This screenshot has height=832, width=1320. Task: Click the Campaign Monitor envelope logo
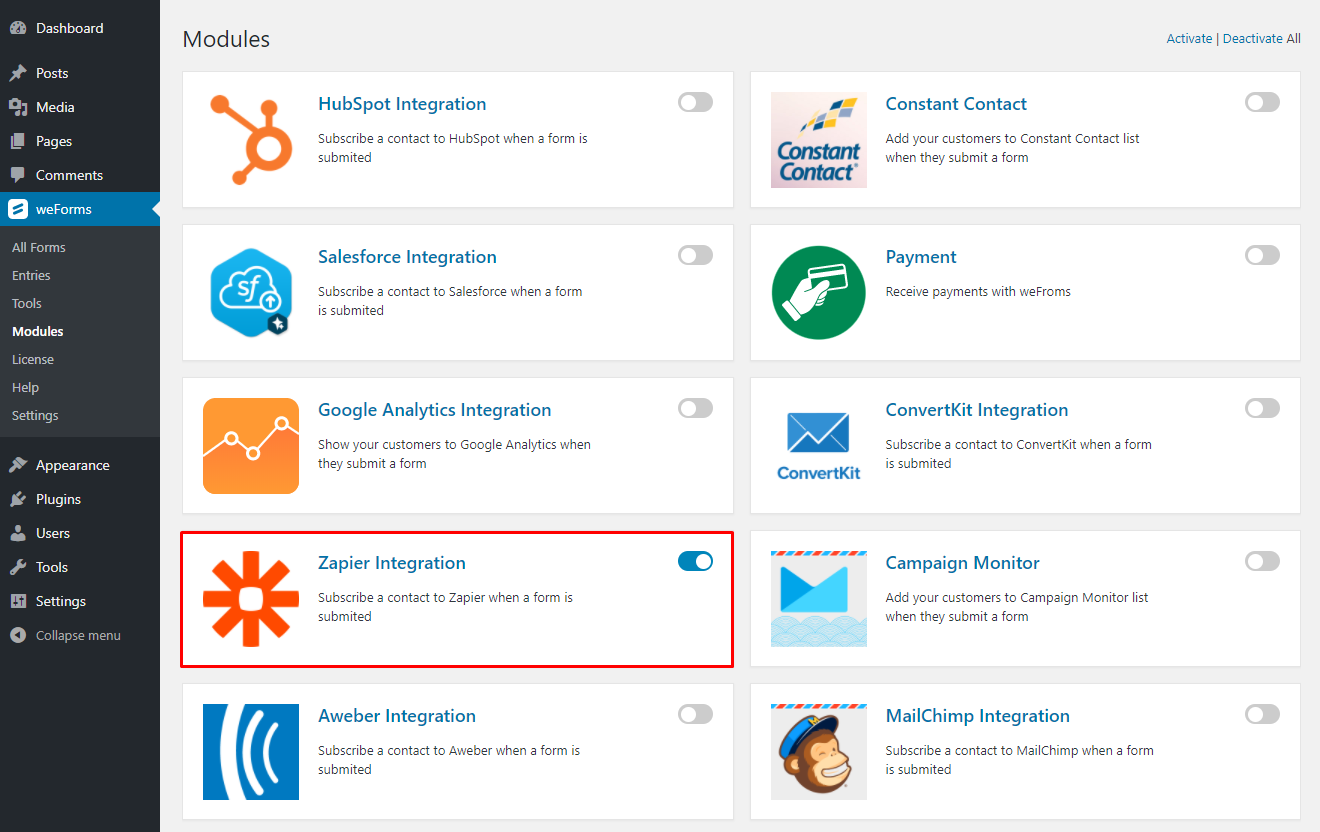click(x=819, y=599)
